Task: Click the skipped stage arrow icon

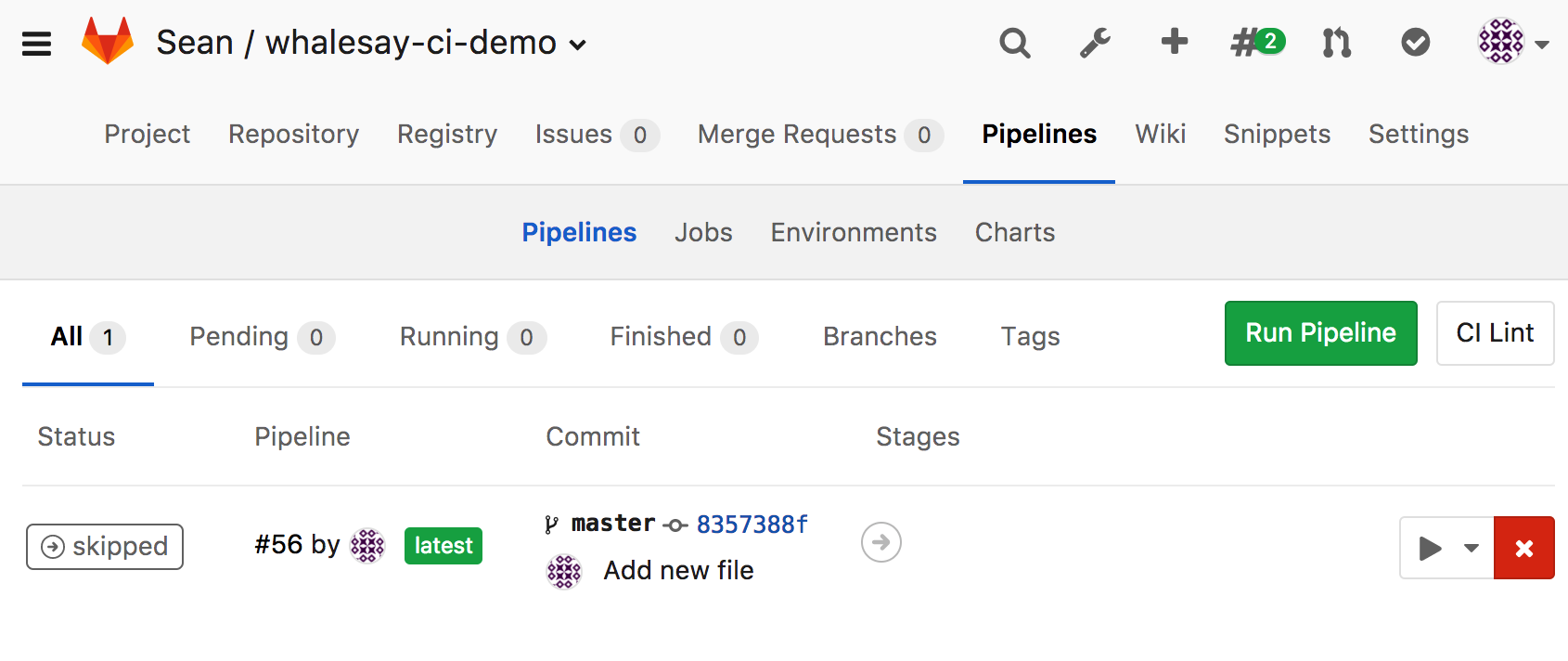Action: 881,542
